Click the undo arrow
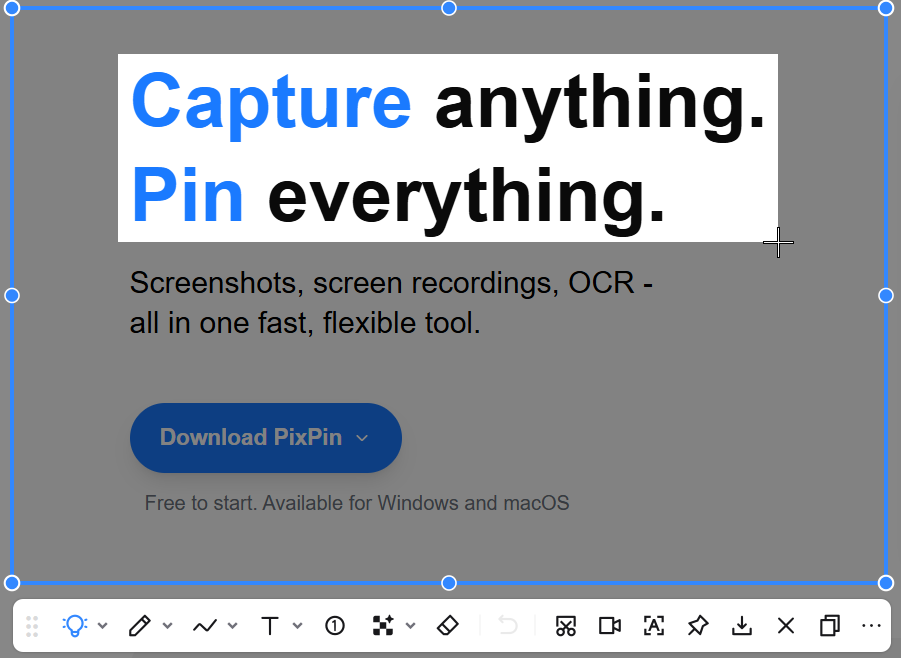The width and height of the screenshot is (901, 658). [x=508, y=625]
